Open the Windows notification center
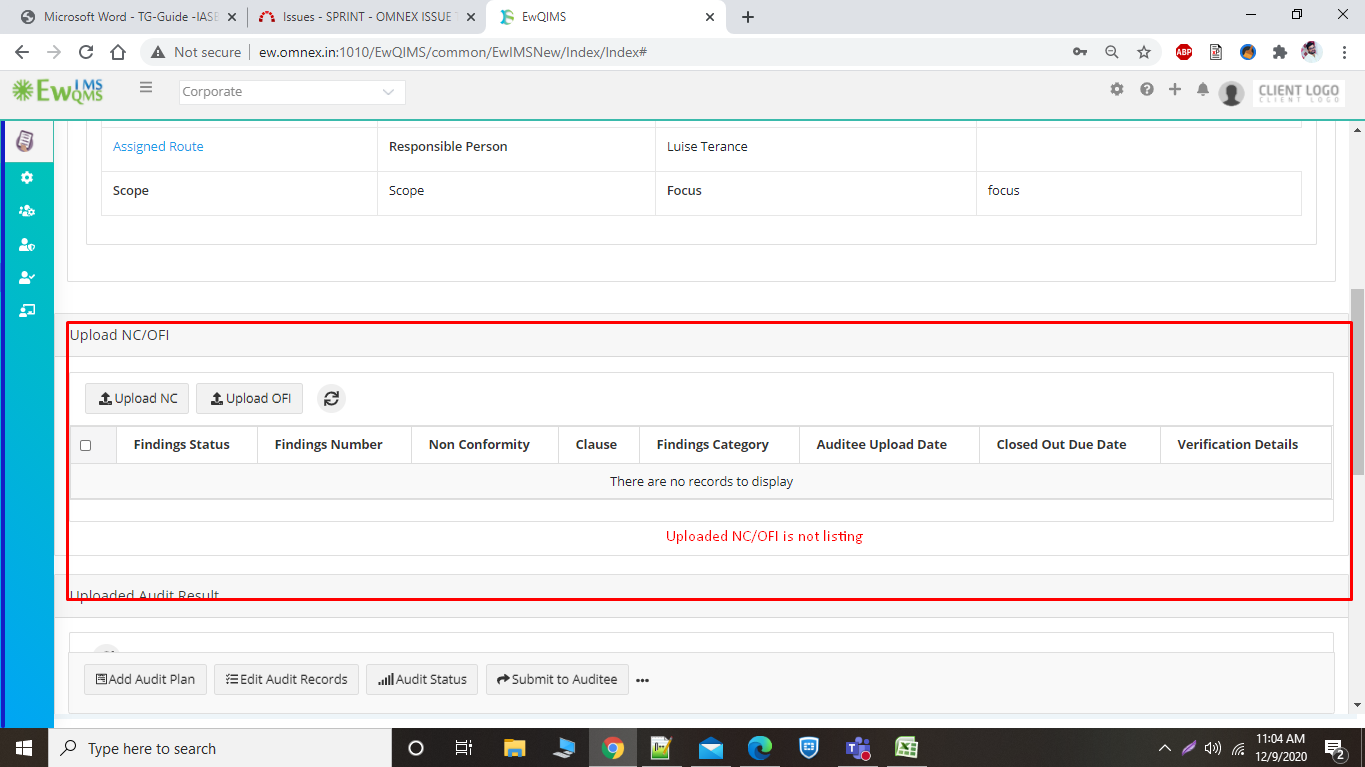This screenshot has height=767, width=1365. (x=1335, y=748)
